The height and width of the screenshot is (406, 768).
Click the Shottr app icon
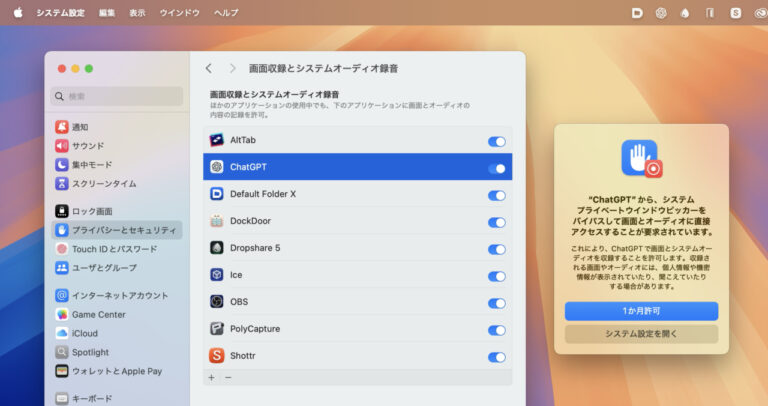pyautogui.click(x=216, y=355)
